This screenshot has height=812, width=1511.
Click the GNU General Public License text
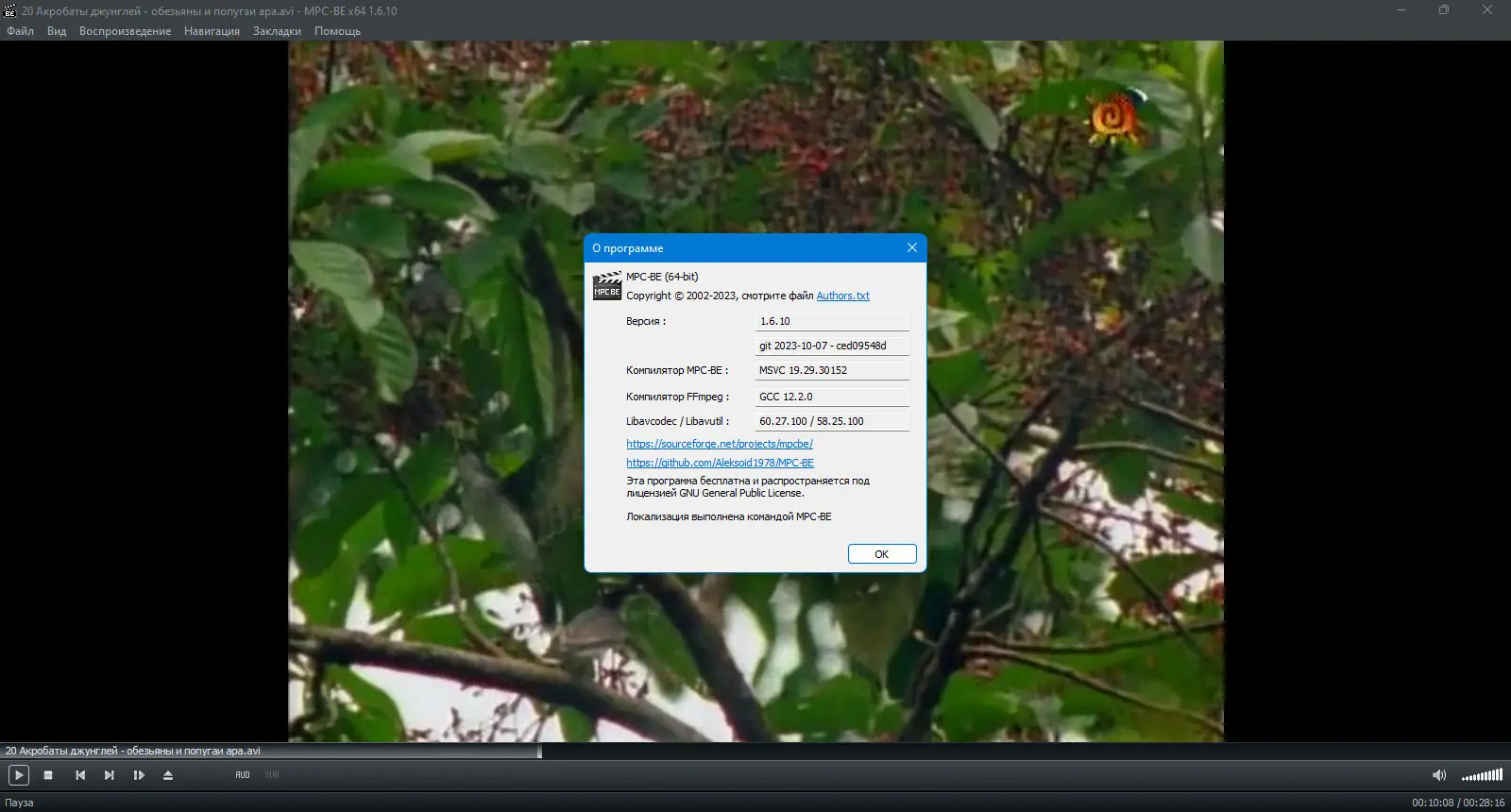pyautogui.click(x=741, y=493)
